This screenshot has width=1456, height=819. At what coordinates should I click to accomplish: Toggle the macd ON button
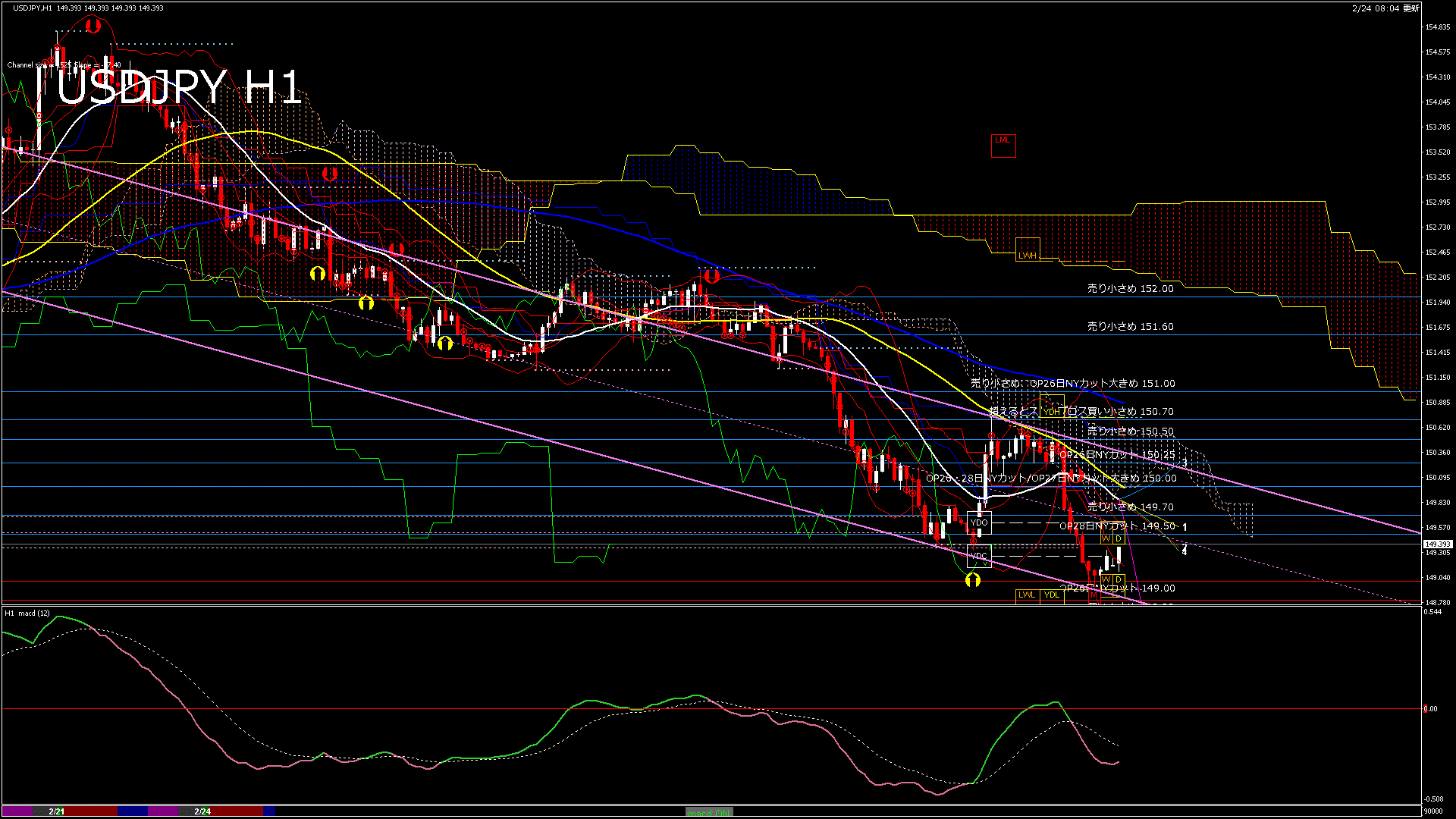[x=709, y=812]
